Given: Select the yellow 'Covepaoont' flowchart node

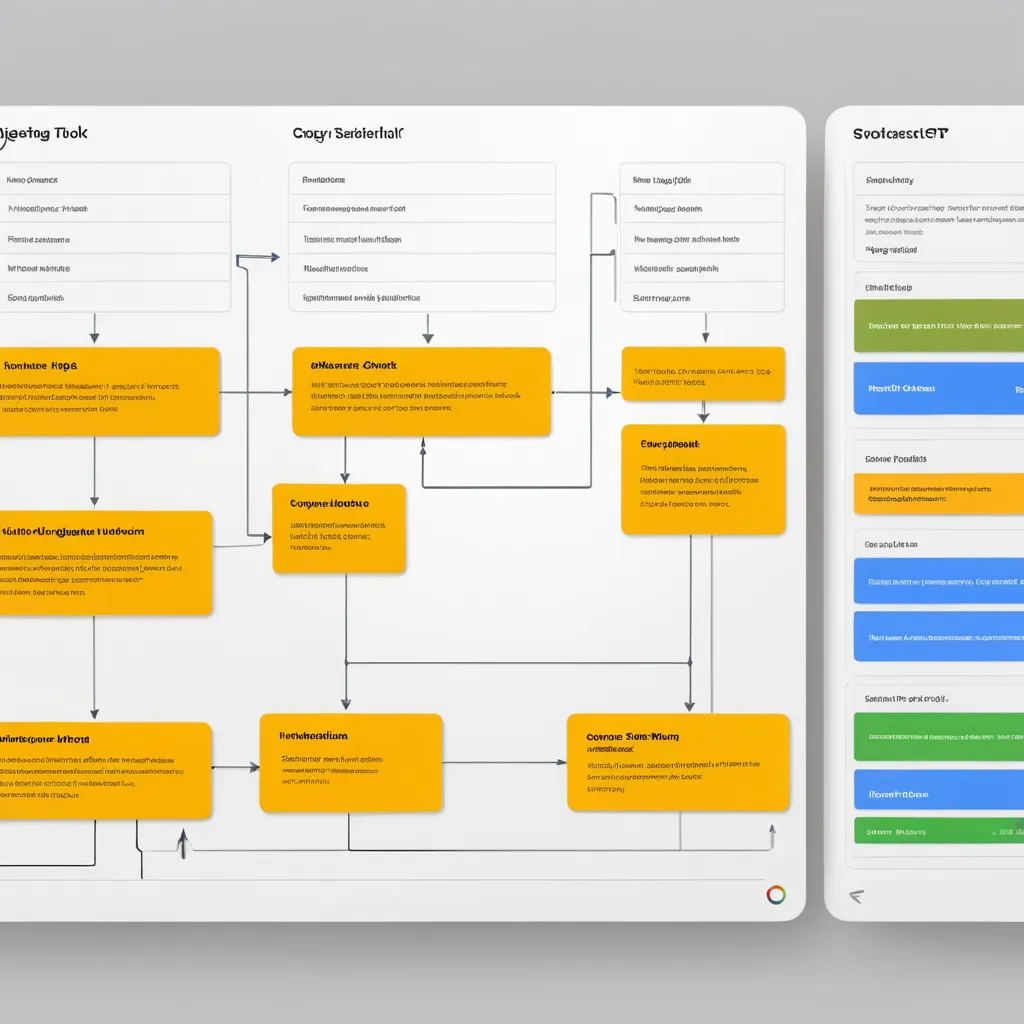Looking at the screenshot, I should [x=703, y=480].
